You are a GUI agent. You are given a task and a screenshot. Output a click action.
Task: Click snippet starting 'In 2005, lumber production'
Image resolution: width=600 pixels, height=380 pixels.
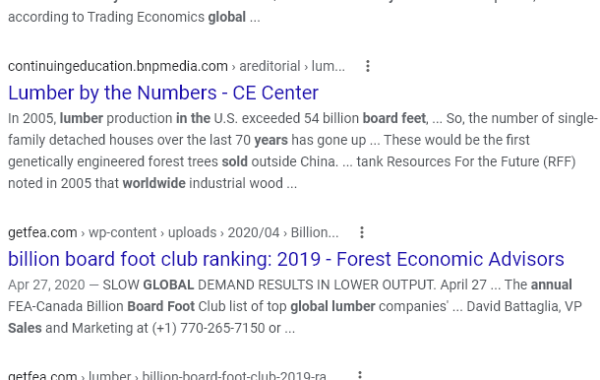click(x=302, y=151)
